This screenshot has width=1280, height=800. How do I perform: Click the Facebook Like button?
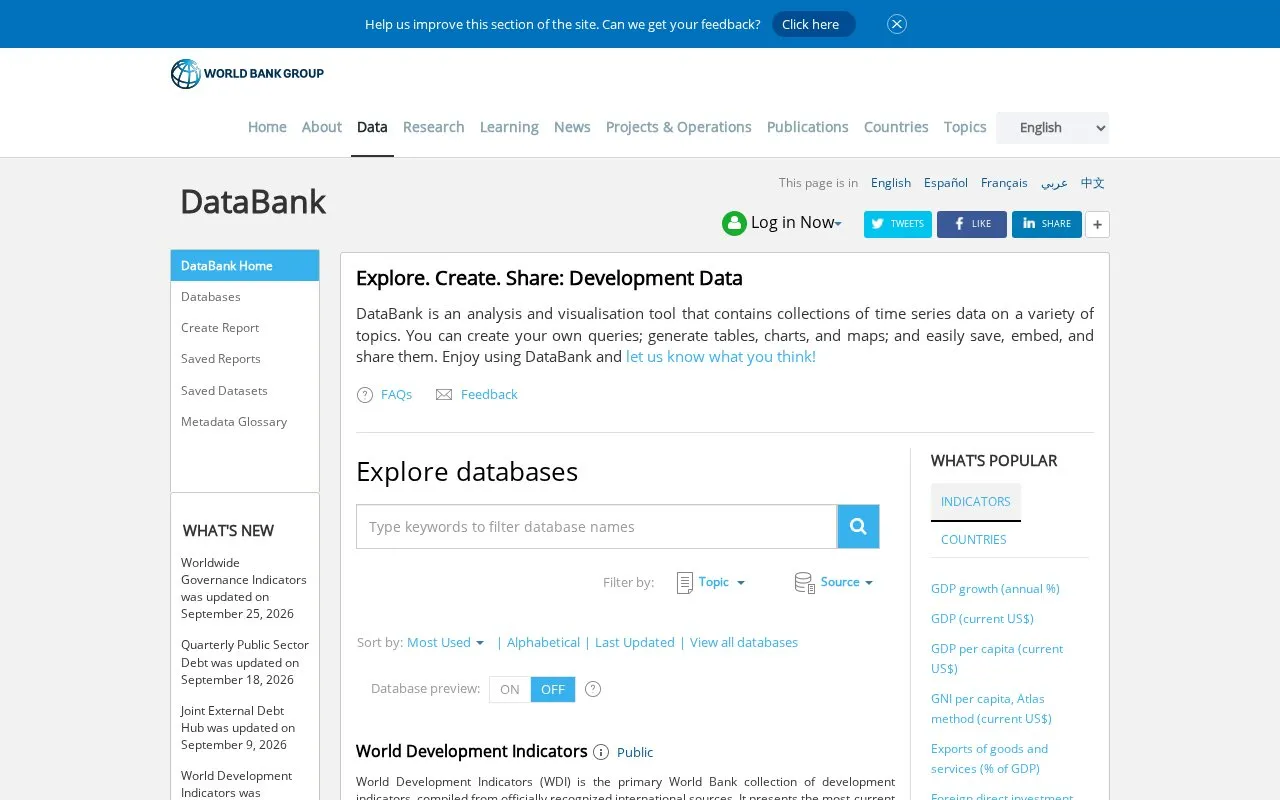[972, 224]
